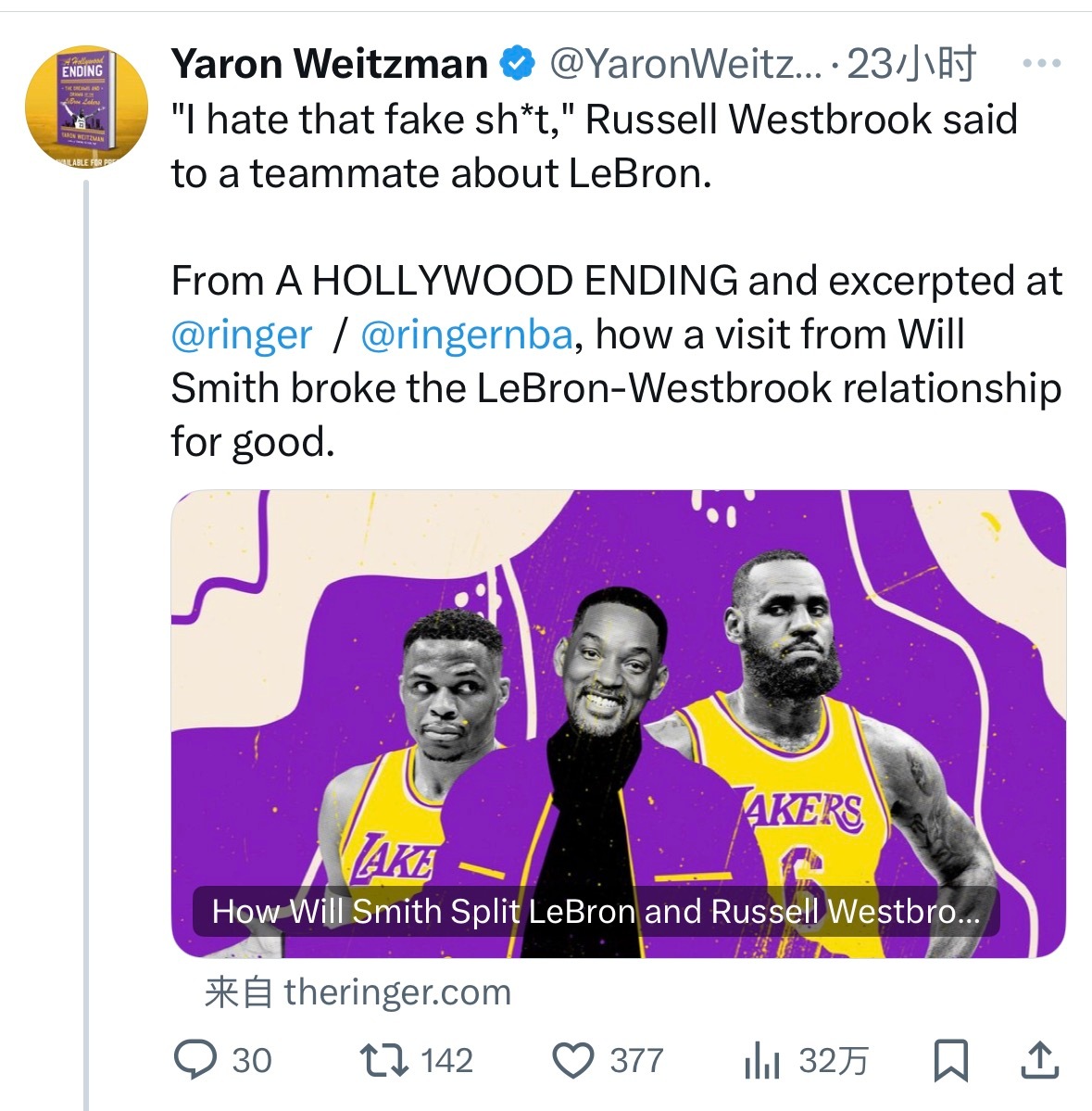Click Yaron Weitzman display name
The image size is (1092, 1111).
pos(330,64)
